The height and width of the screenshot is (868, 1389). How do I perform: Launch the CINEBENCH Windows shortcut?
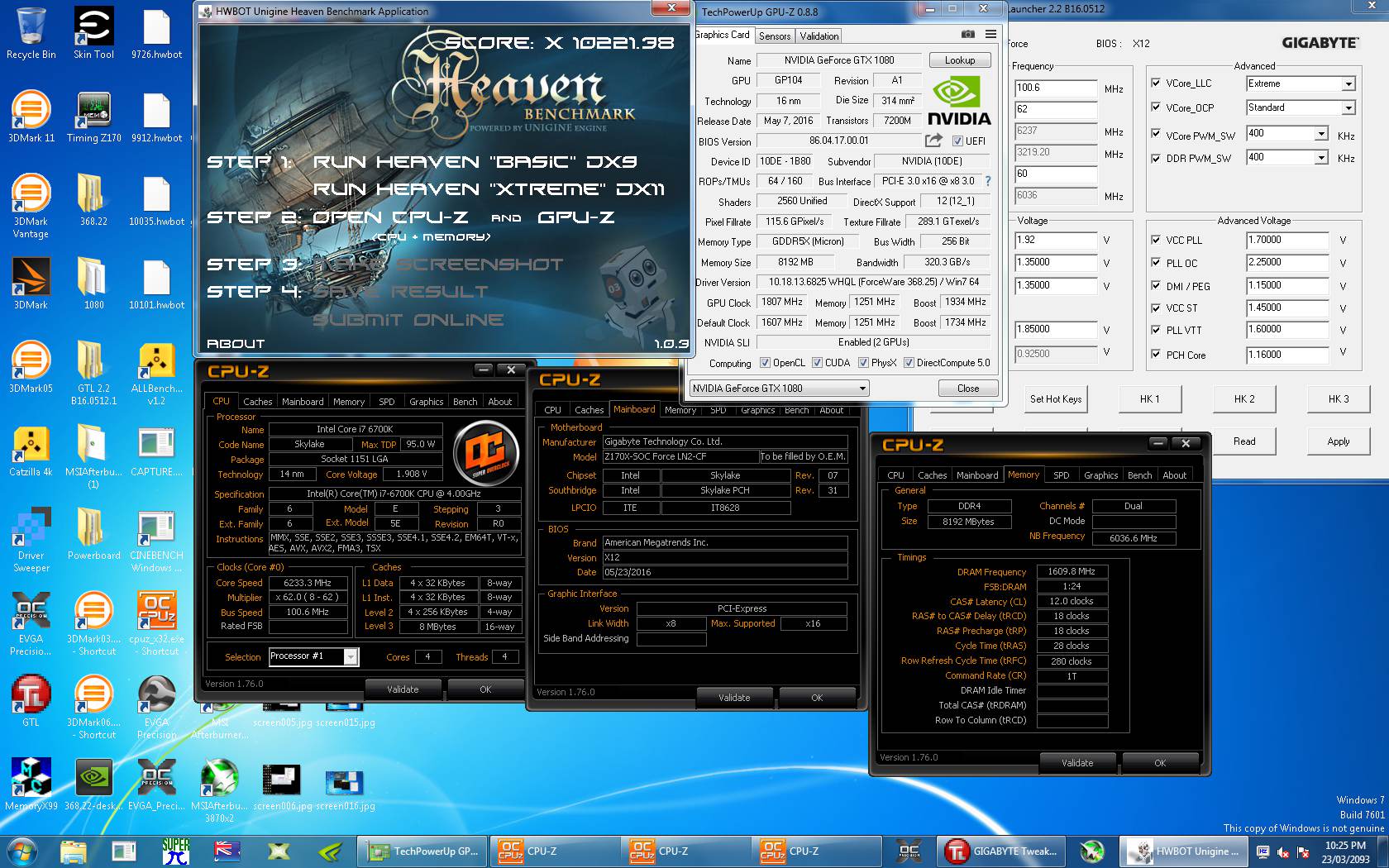pyautogui.click(x=156, y=540)
